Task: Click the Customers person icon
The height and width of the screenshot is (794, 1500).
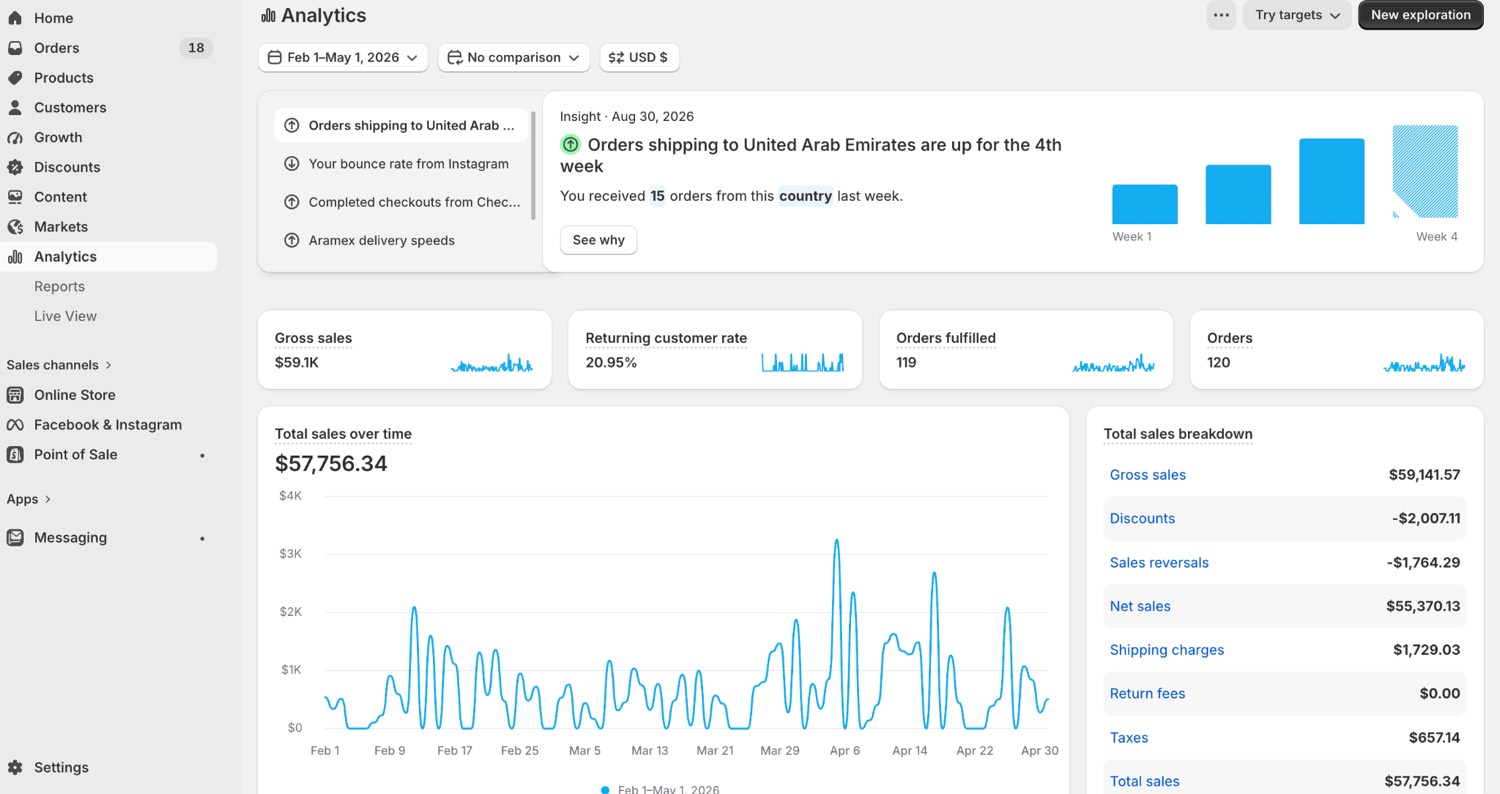Action: [15, 107]
